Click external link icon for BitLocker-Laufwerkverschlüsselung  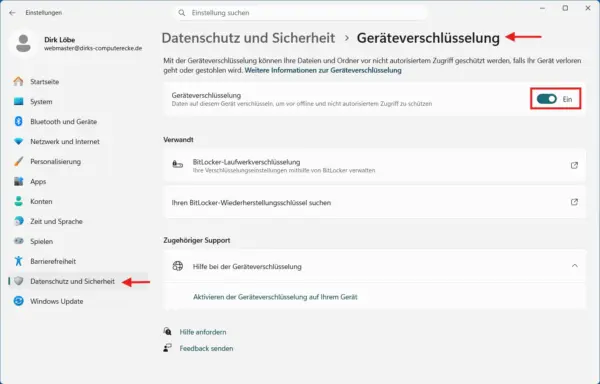click(x=574, y=165)
